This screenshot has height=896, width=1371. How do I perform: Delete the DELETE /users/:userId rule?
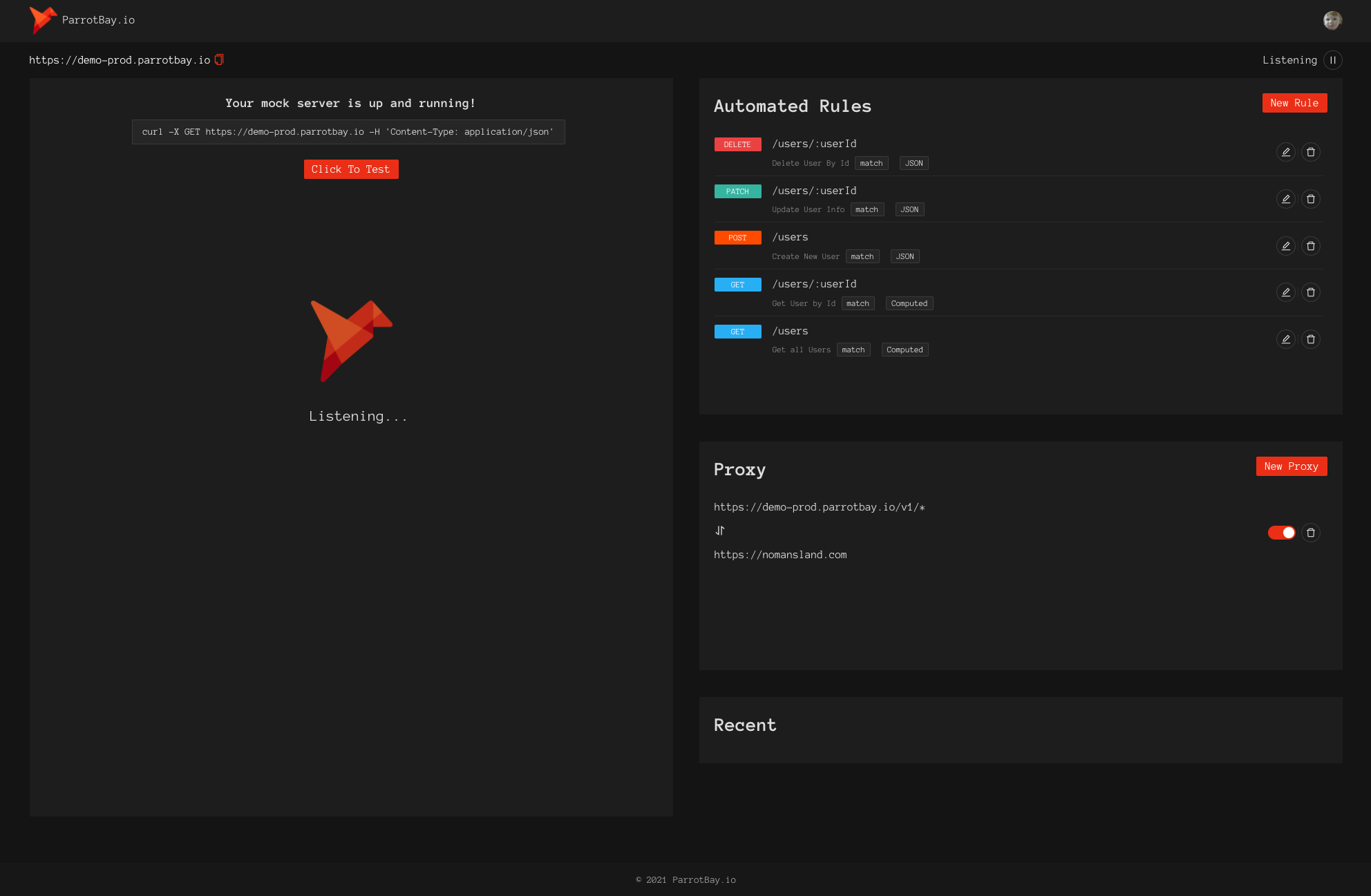[x=1310, y=152]
